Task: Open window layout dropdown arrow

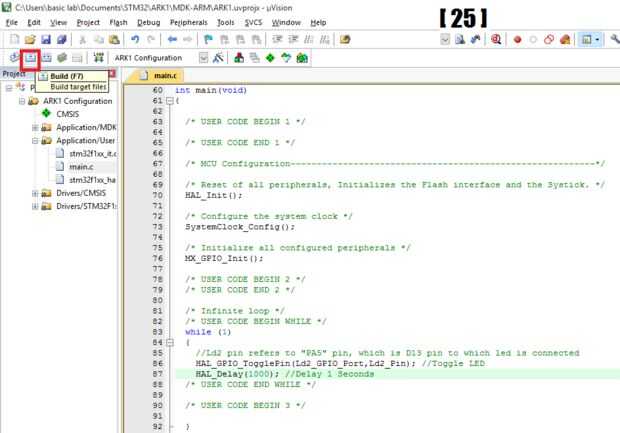Action: (597, 39)
